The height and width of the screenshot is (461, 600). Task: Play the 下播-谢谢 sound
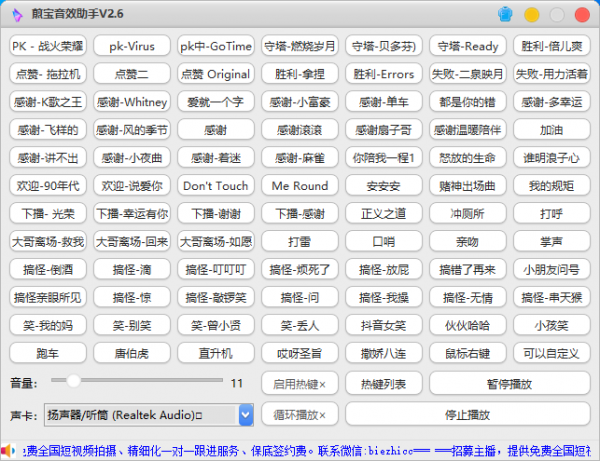click(216, 213)
